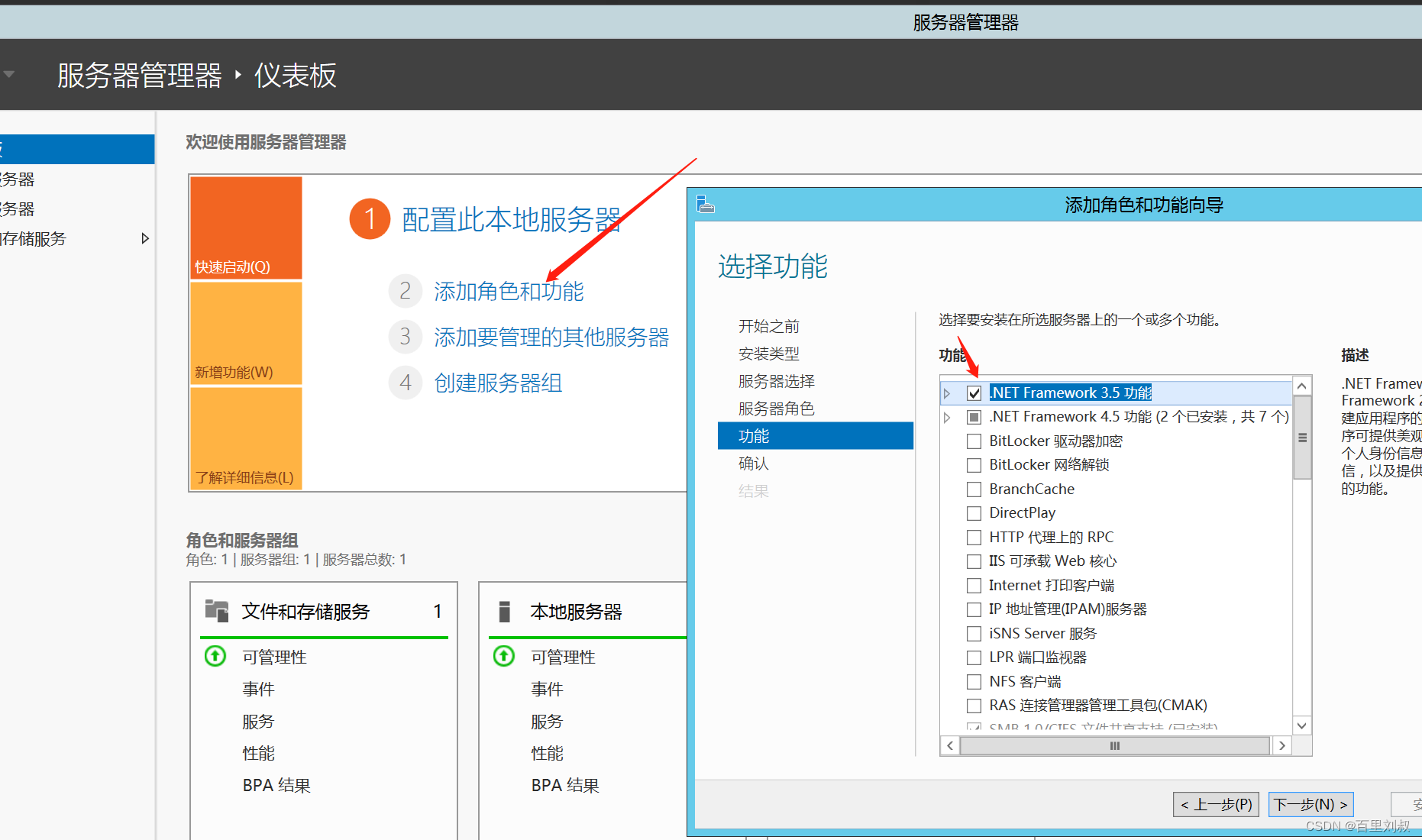1422x840 pixels.
Task: Click the vertical scrollbar thumb in features list
Action: pyautogui.click(x=1302, y=438)
